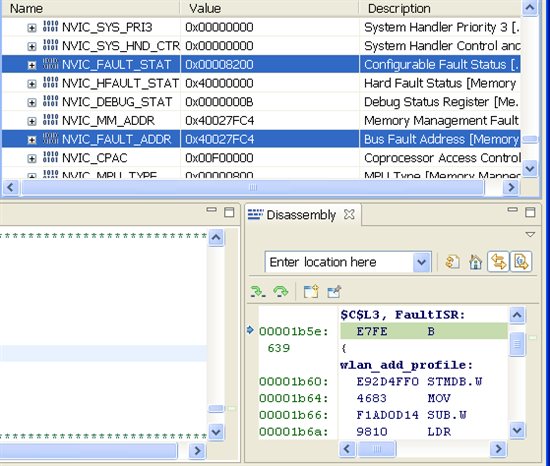Image resolution: width=550 pixels, height=466 pixels.
Task: Click the Copy/Export disassembly icon
Action: click(x=311, y=291)
